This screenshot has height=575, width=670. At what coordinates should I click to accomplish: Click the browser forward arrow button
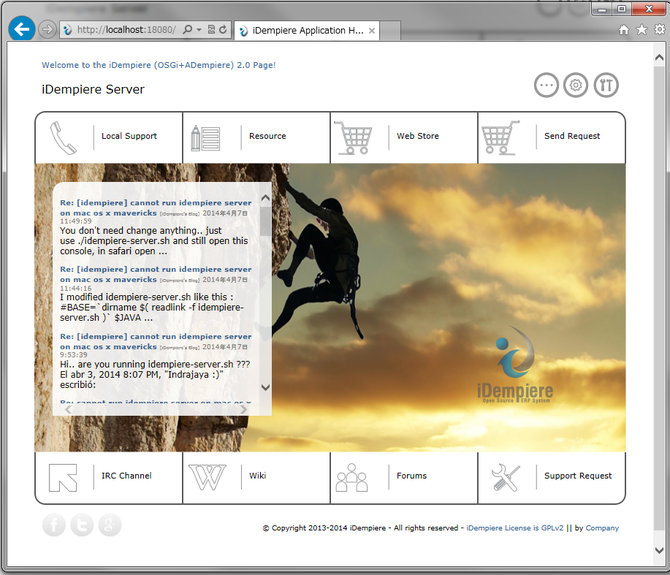tap(47, 29)
